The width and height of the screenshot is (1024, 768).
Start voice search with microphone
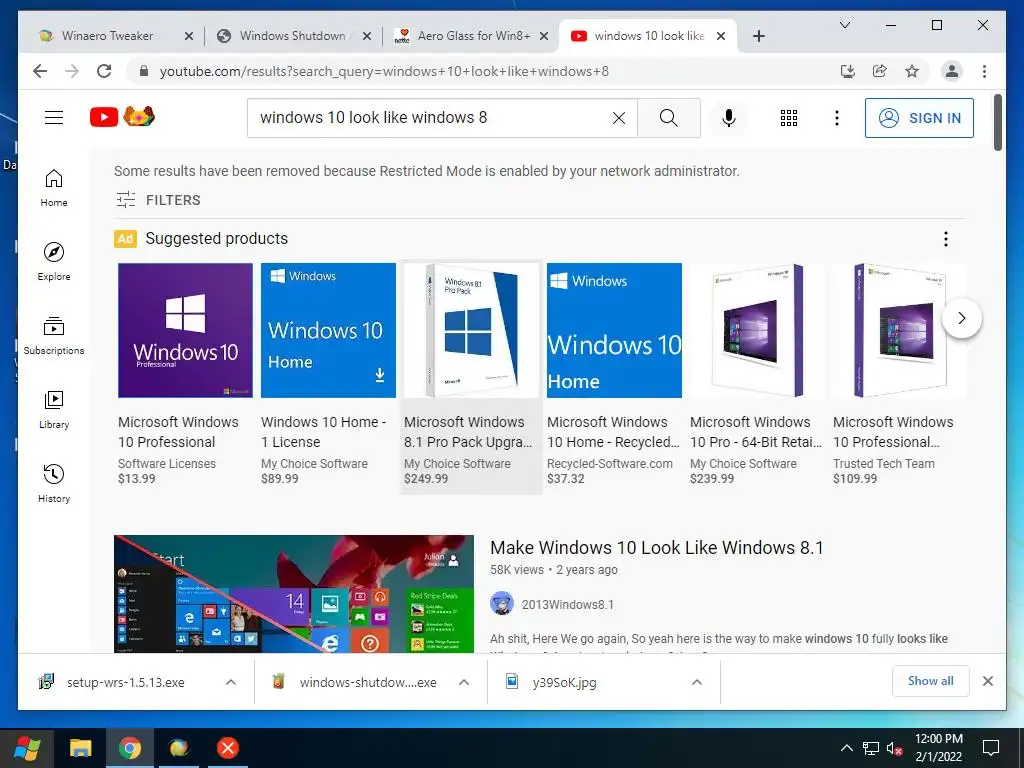point(729,118)
